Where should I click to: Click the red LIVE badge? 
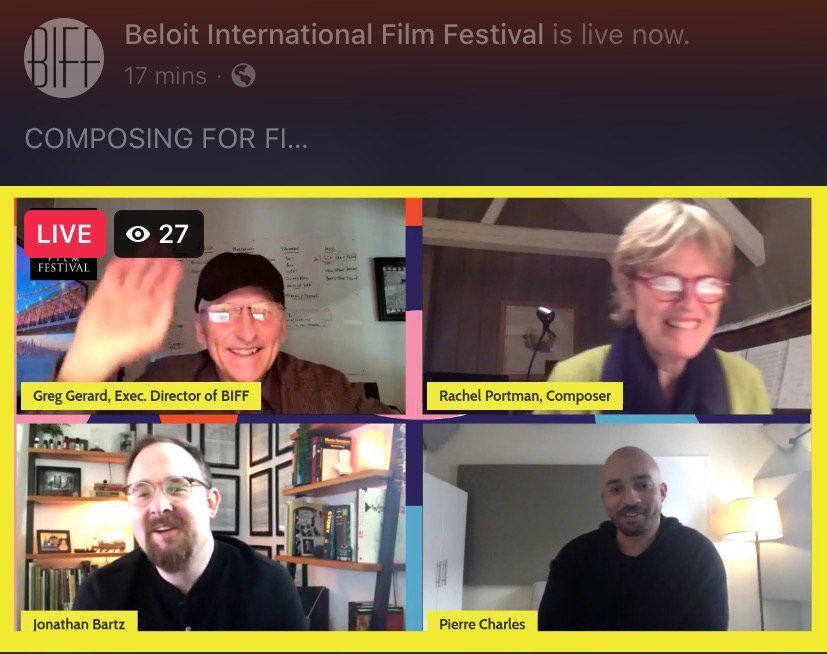pos(65,234)
